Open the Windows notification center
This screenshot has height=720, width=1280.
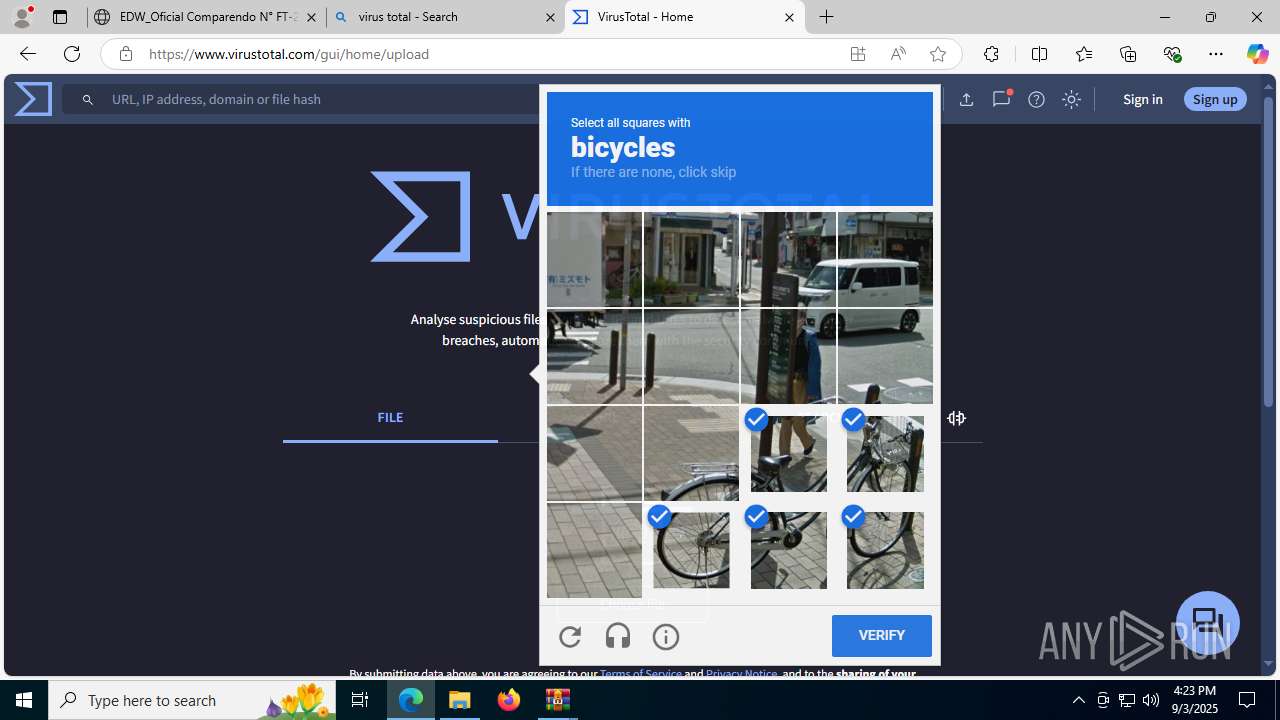(x=1248, y=700)
